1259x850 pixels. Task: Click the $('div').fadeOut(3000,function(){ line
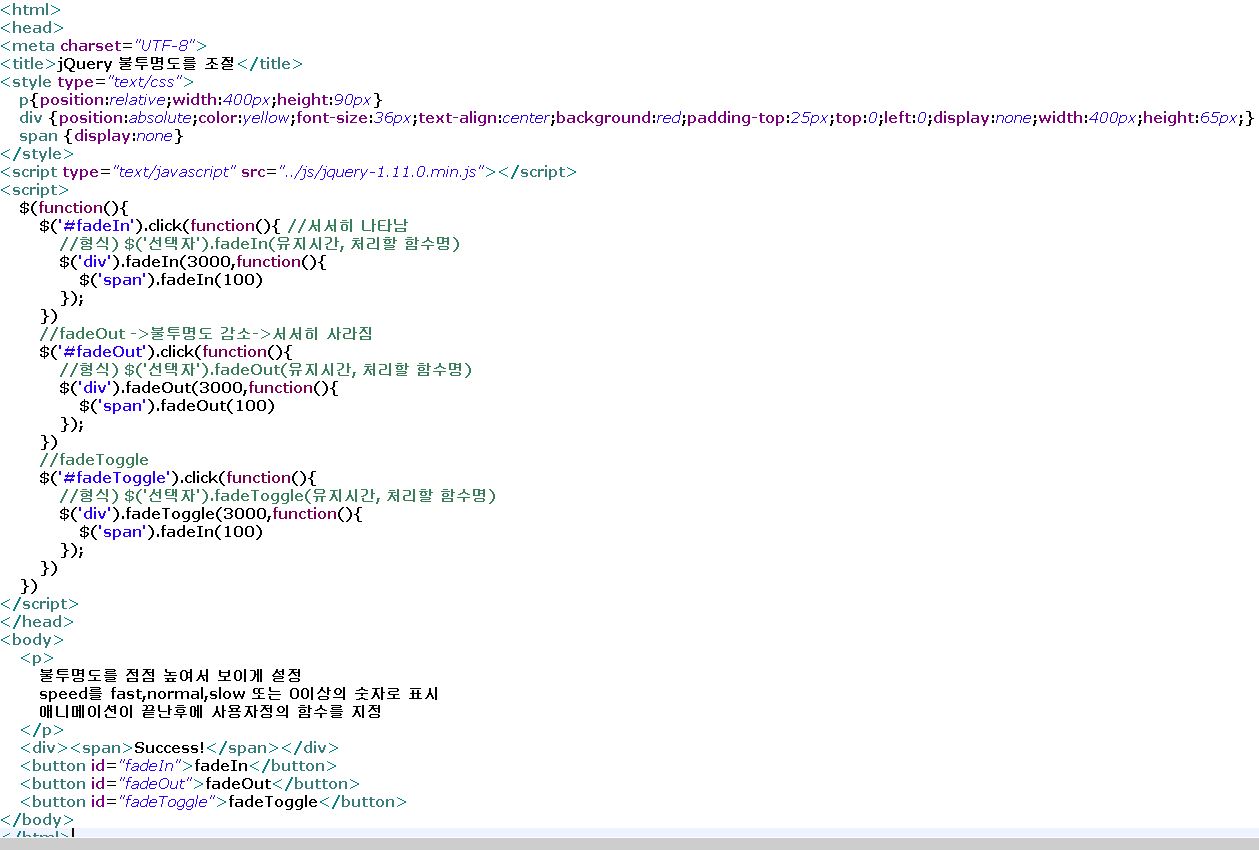(x=199, y=387)
